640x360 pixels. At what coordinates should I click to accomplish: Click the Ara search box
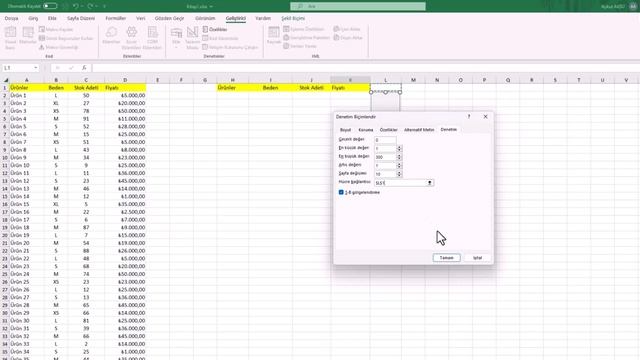(x=358, y=6)
